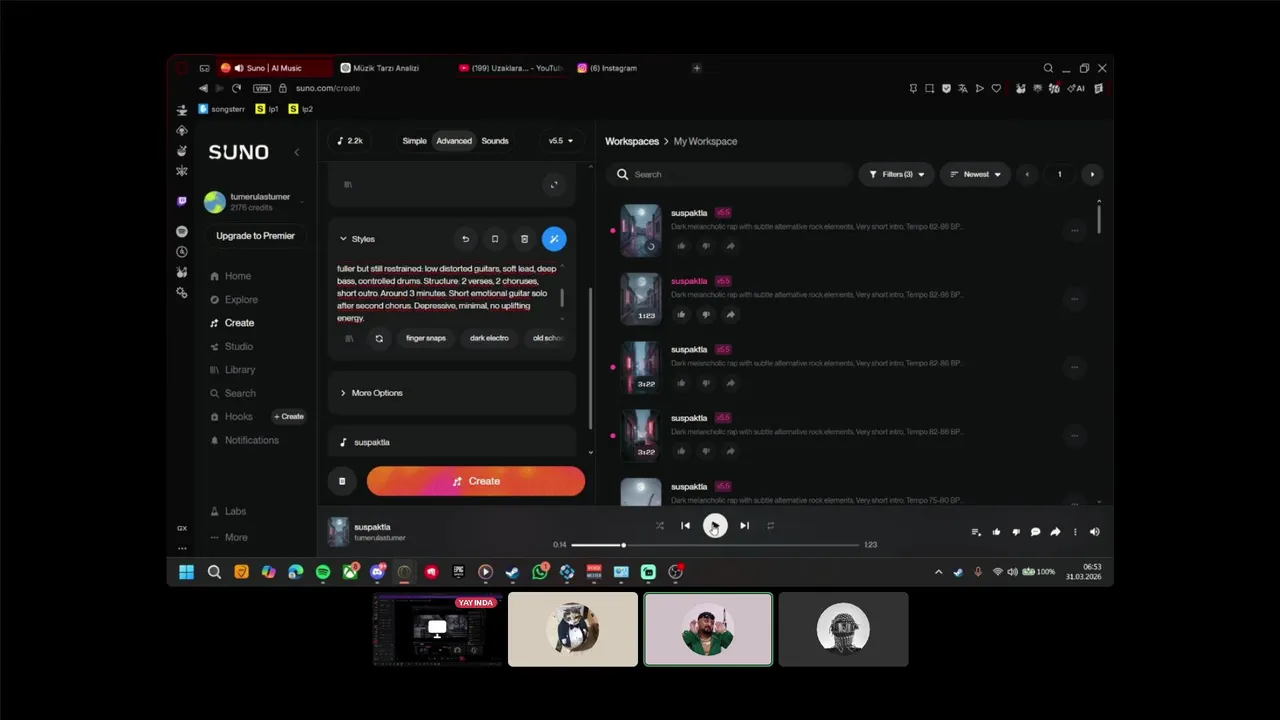Like the suspaktla track showing 1:23
This screenshot has width=1280, height=720.
pos(682,314)
